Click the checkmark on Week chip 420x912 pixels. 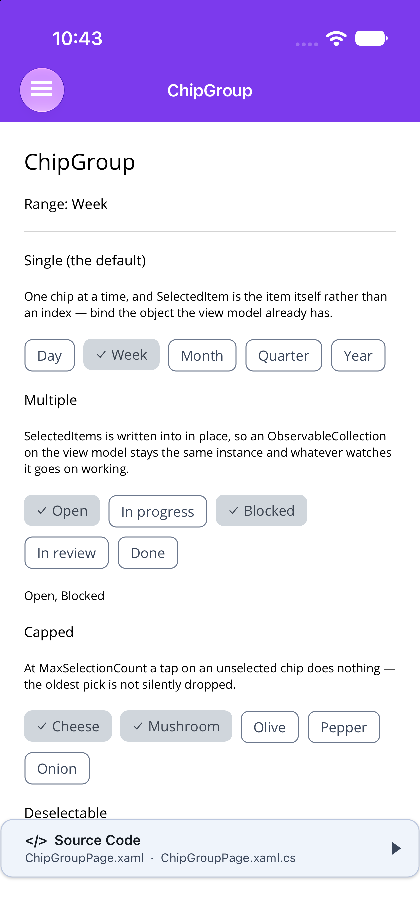101,355
